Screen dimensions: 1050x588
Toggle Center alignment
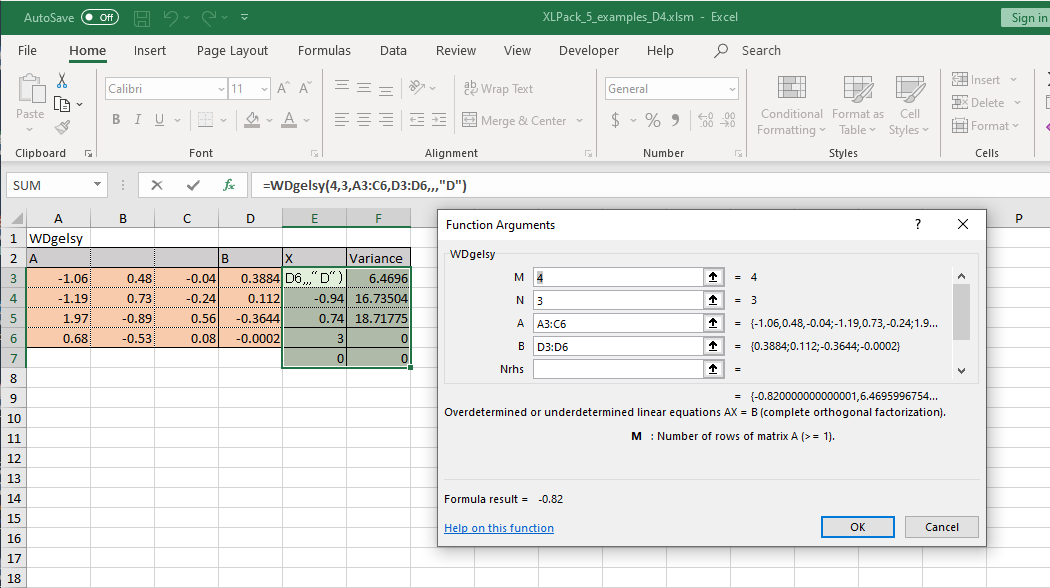click(x=364, y=120)
